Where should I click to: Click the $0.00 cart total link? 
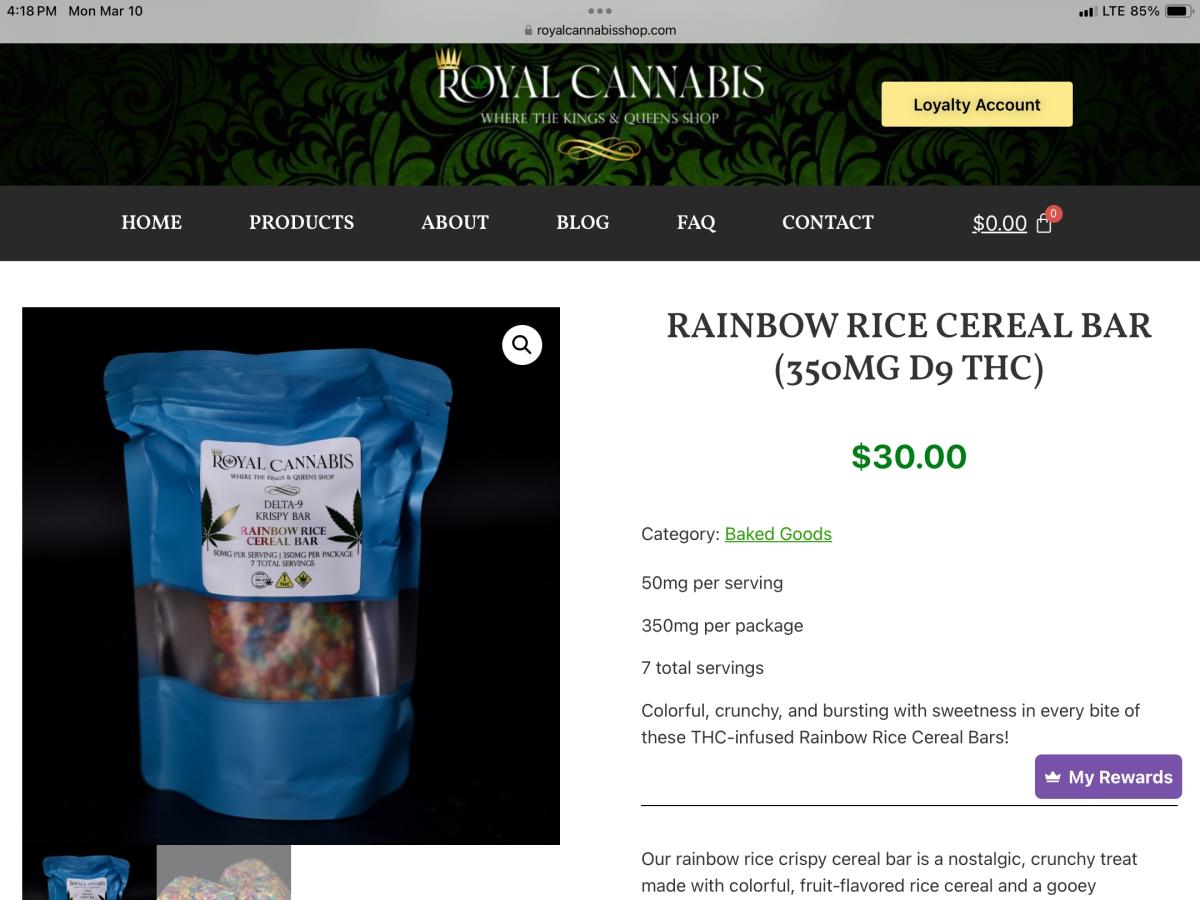pos(1000,224)
